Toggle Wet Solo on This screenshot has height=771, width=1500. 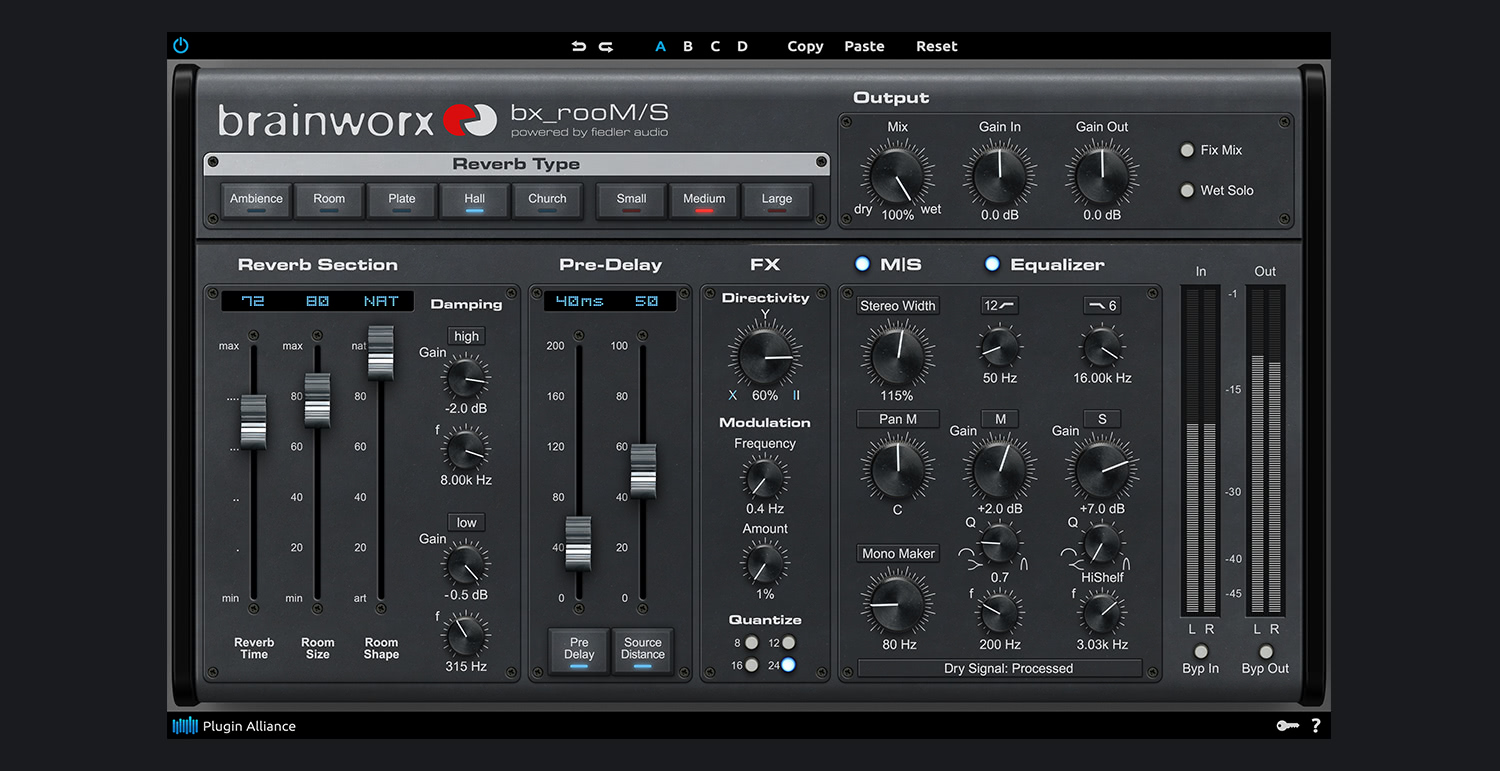click(1187, 190)
